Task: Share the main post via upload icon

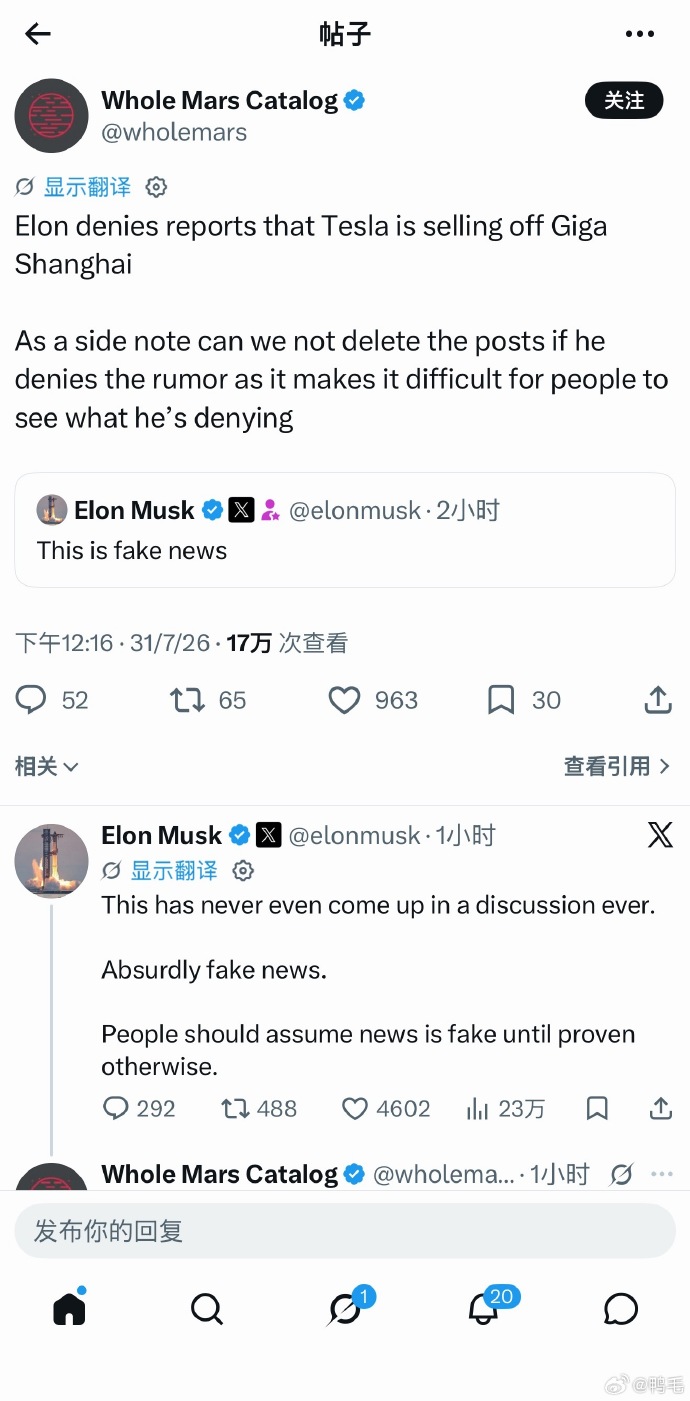Action: (658, 700)
